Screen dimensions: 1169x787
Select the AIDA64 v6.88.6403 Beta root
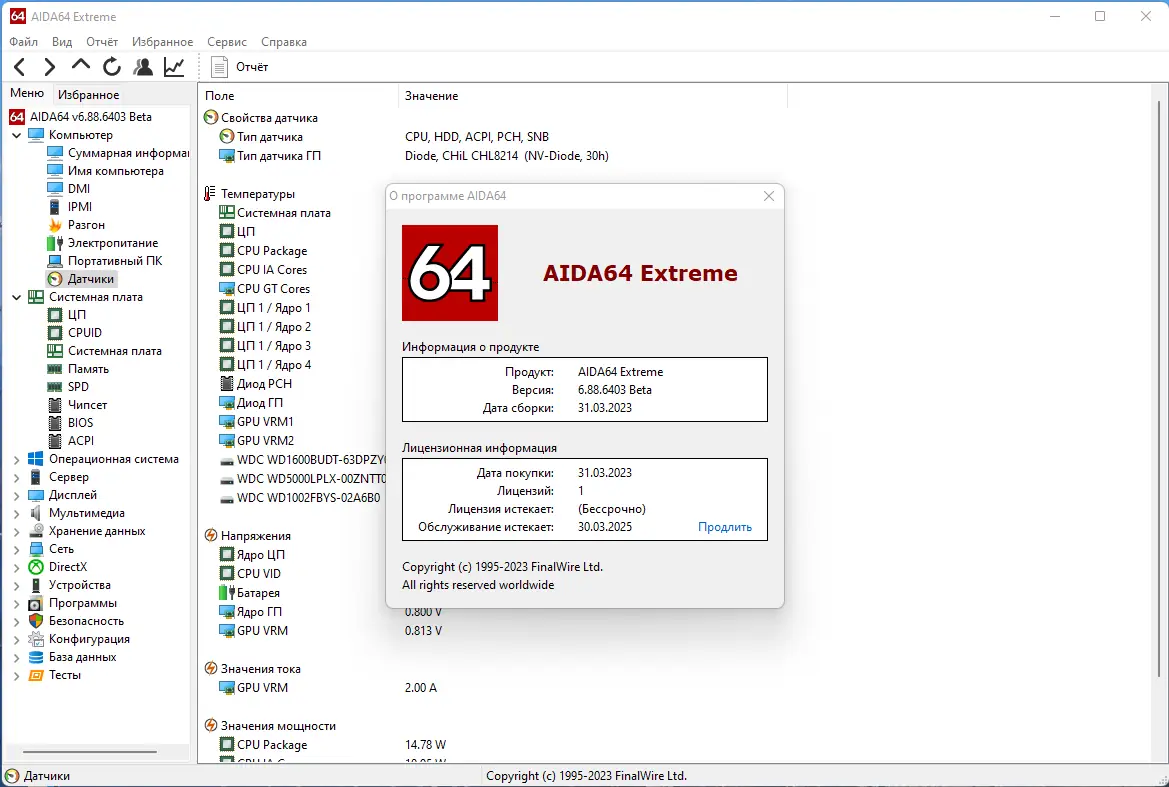click(x=81, y=117)
